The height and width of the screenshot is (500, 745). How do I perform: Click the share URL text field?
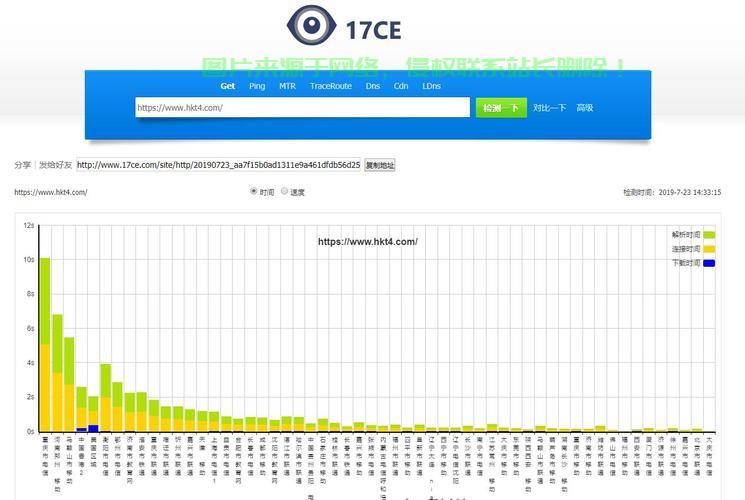pos(219,165)
